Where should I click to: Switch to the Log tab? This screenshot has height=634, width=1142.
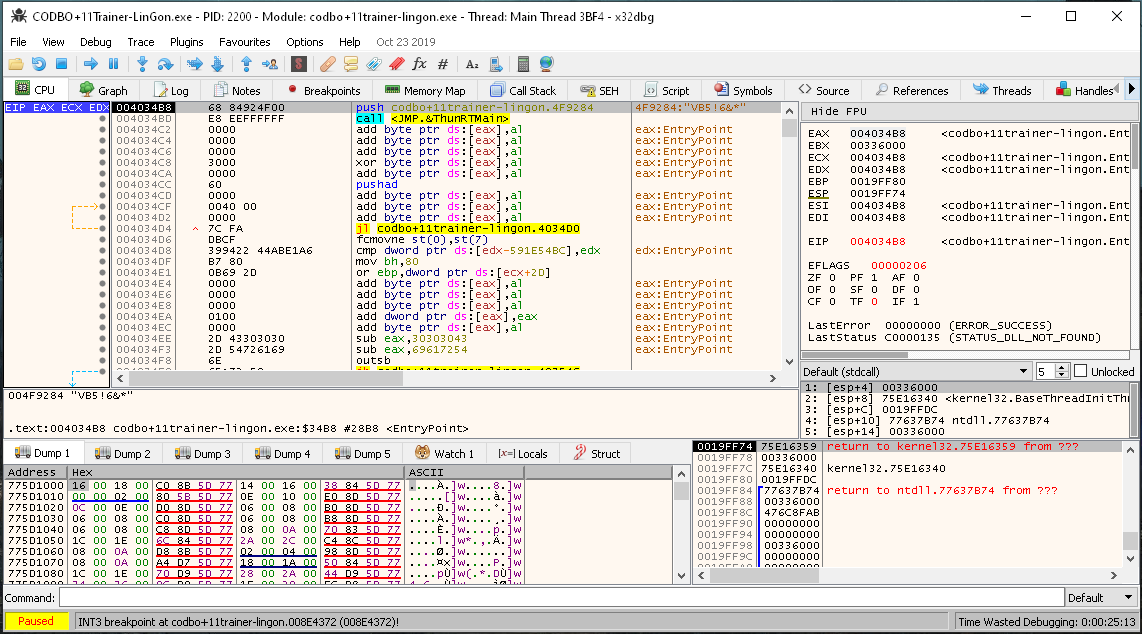tap(171, 90)
